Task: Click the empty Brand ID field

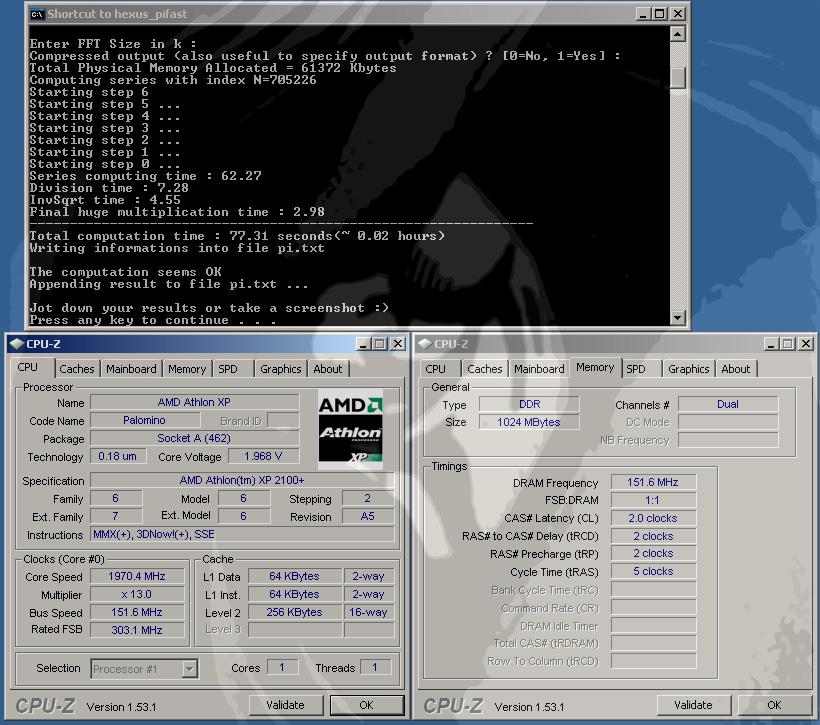Action: [x=283, y=420]
